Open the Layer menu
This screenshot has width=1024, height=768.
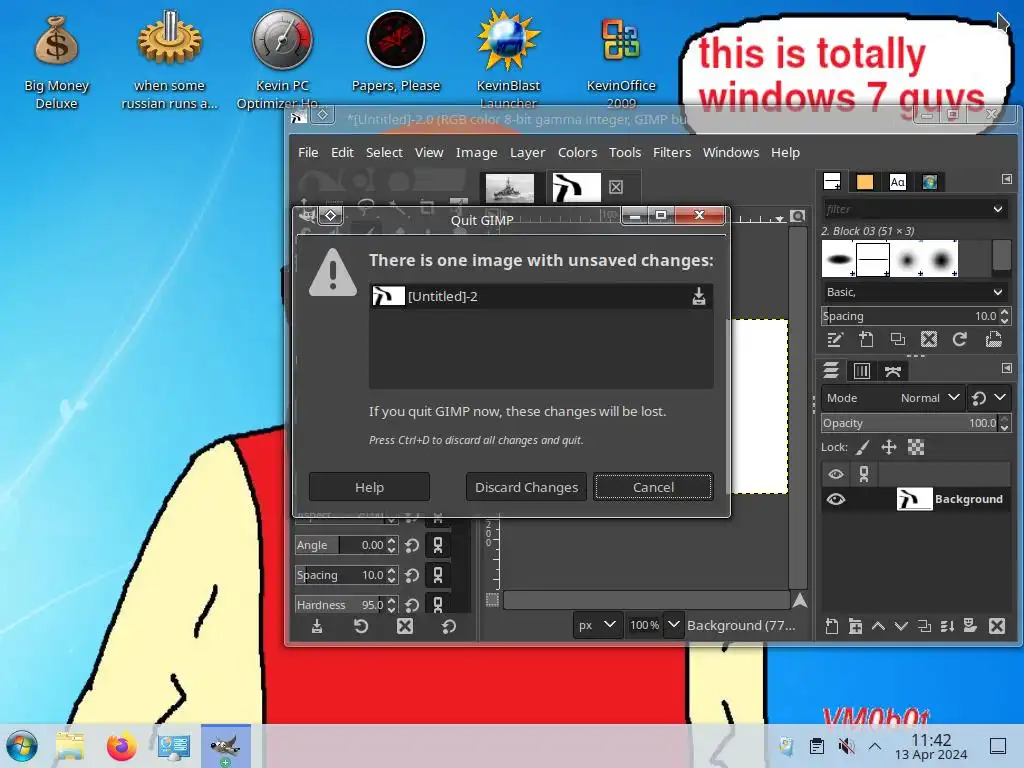pyautogui.click(x=527, y=152)
